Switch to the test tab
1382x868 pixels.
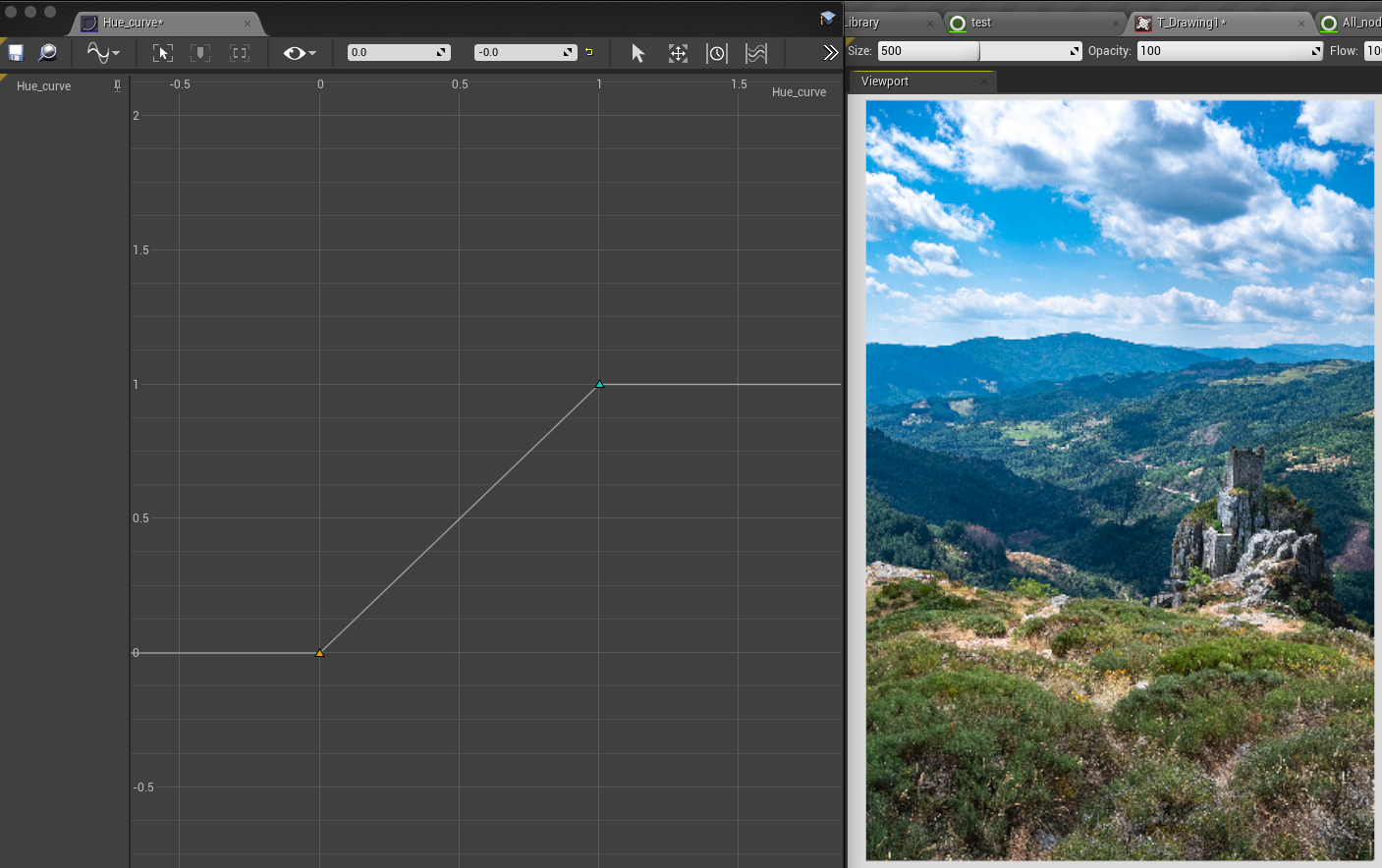point(982,22)
